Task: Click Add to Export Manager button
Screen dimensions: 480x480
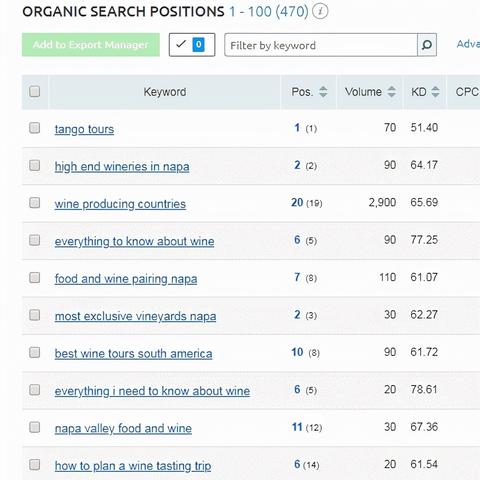Action: click(91, 45)
